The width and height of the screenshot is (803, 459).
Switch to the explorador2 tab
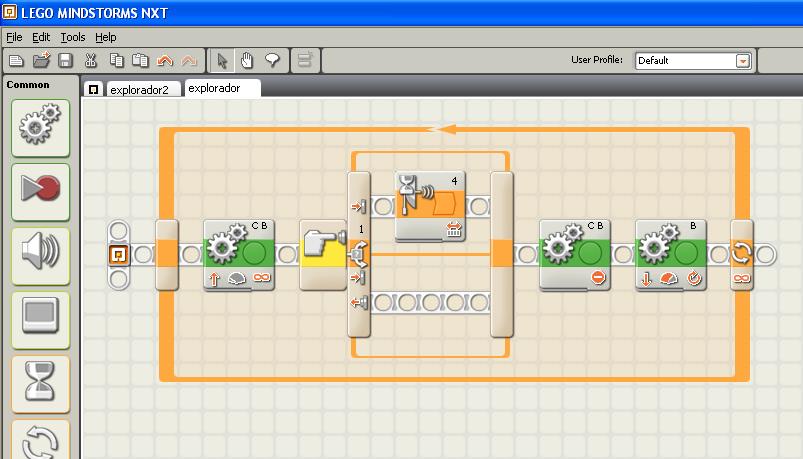(x=143, y=89)
